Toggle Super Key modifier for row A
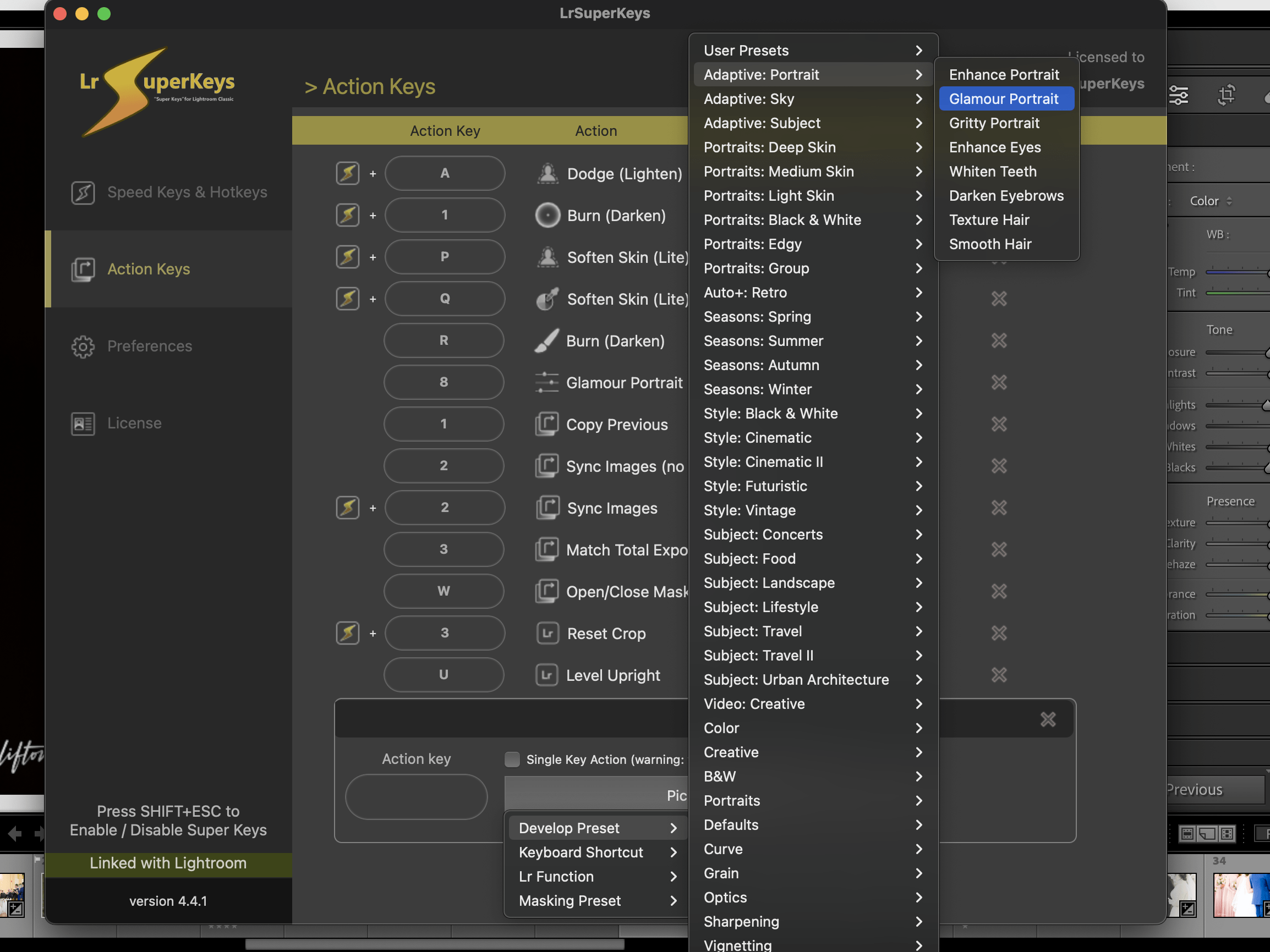Viewport: 1270px width, 952px height. (x=347, y=173)
